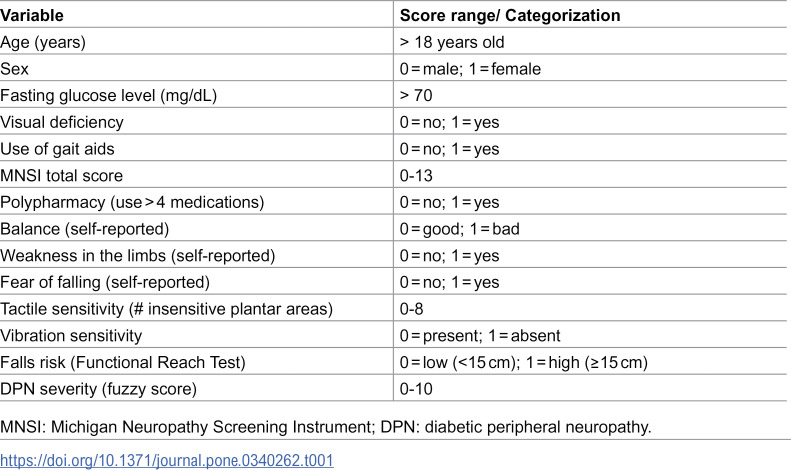Viewport: 791px width, 470px height.
Task: Select the Tactile sensitivity row label
Action: coord(166,310)
